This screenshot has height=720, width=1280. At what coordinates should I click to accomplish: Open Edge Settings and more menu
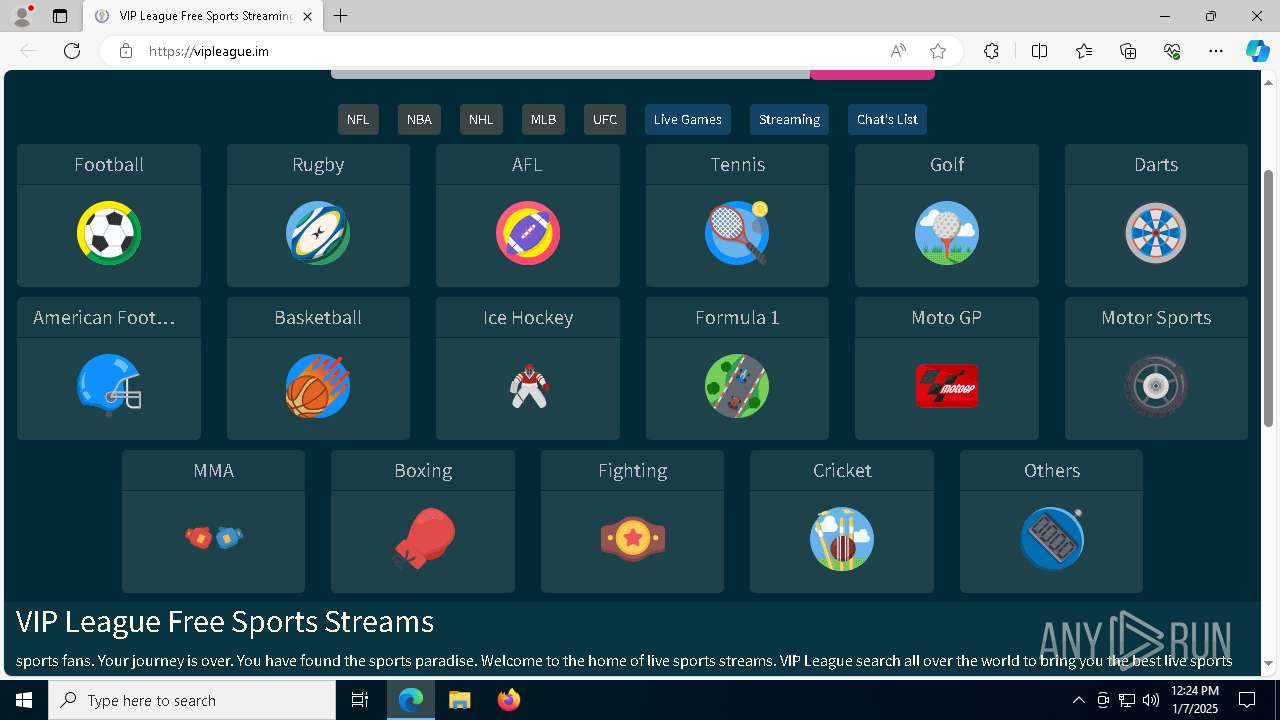[1216, 51]
